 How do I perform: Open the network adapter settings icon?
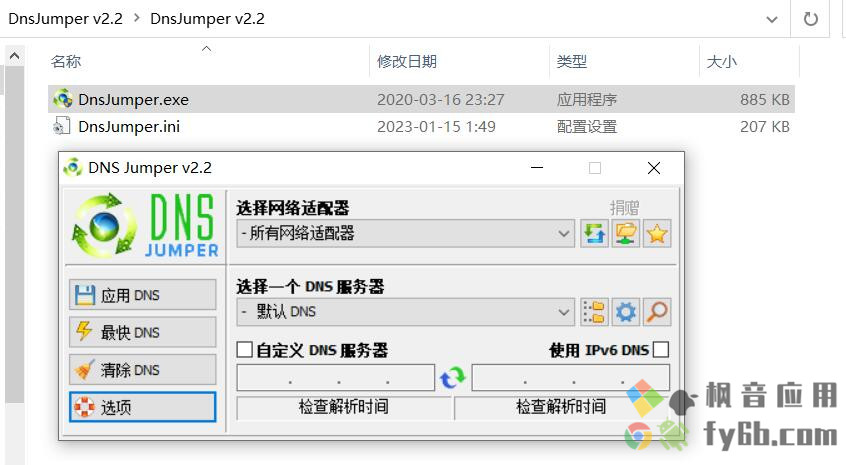point(626,234)
